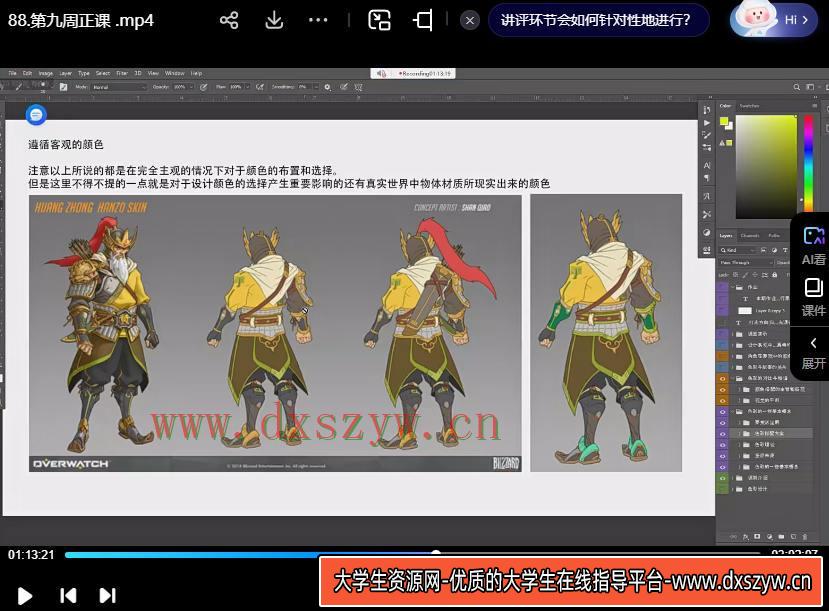Toggle lock transparent pixels icon

pos(735,275)
